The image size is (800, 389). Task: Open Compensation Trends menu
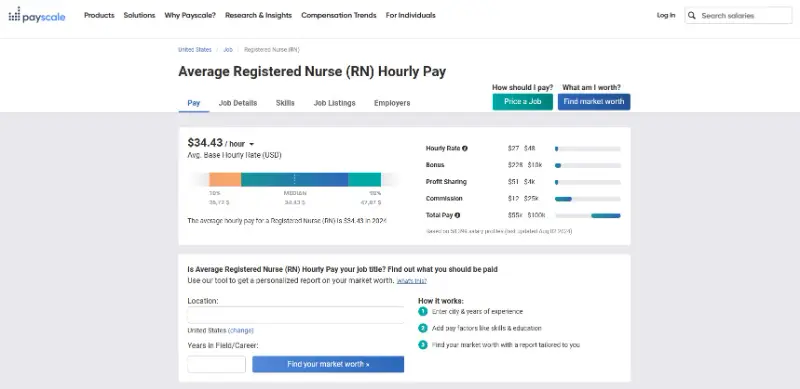[x=339, y=15]
